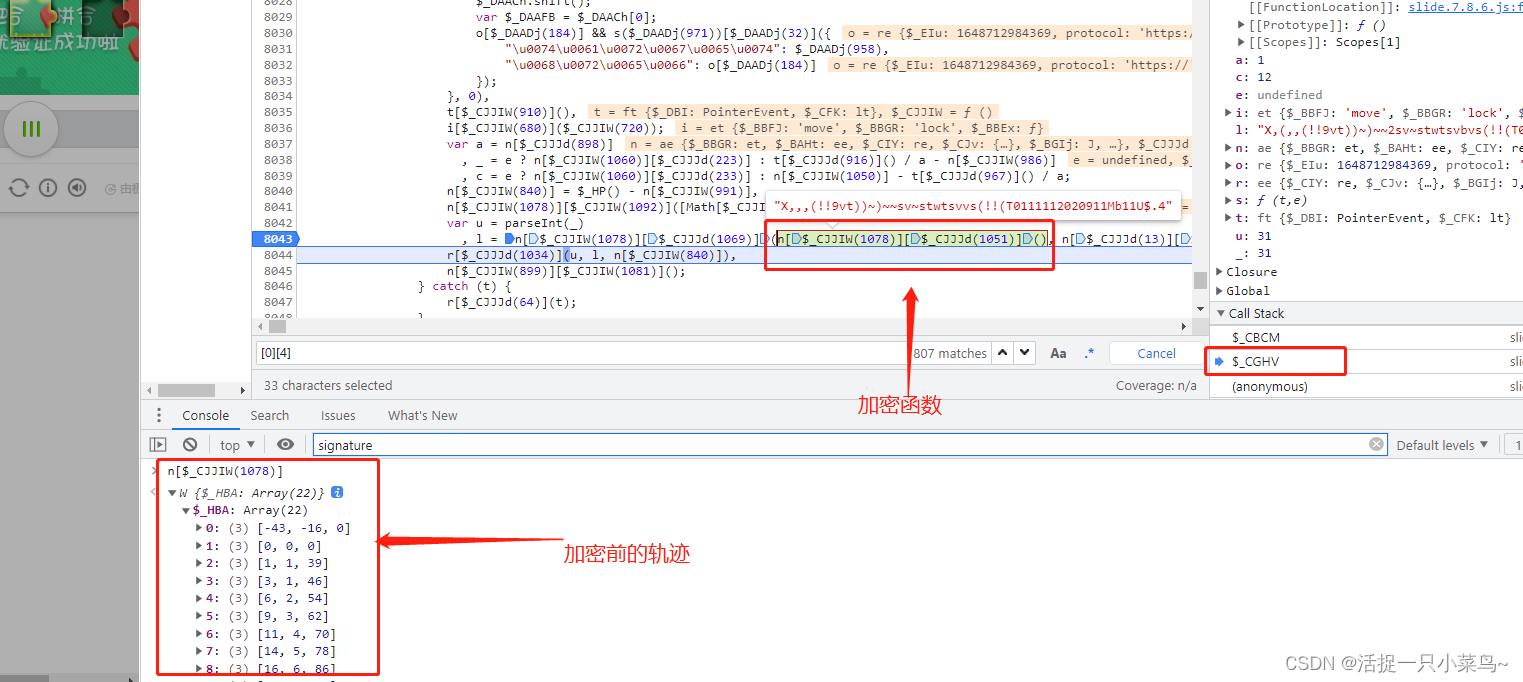Toggle the regex (.*) search option
Viewport: 1523px width, 682px height.
click(x=1089, y=353)
